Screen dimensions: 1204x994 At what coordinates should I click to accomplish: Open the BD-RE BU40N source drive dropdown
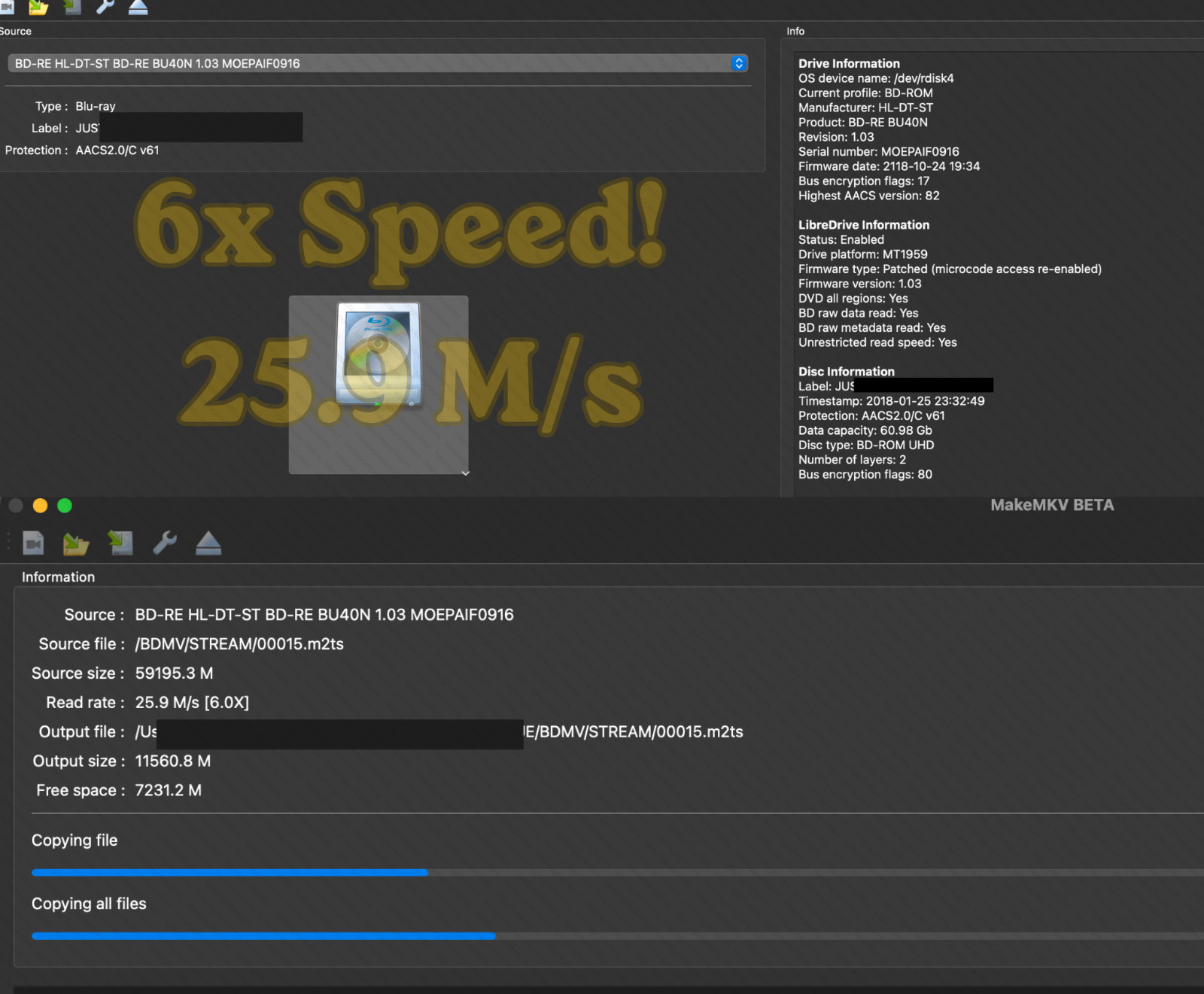[377, 63]
